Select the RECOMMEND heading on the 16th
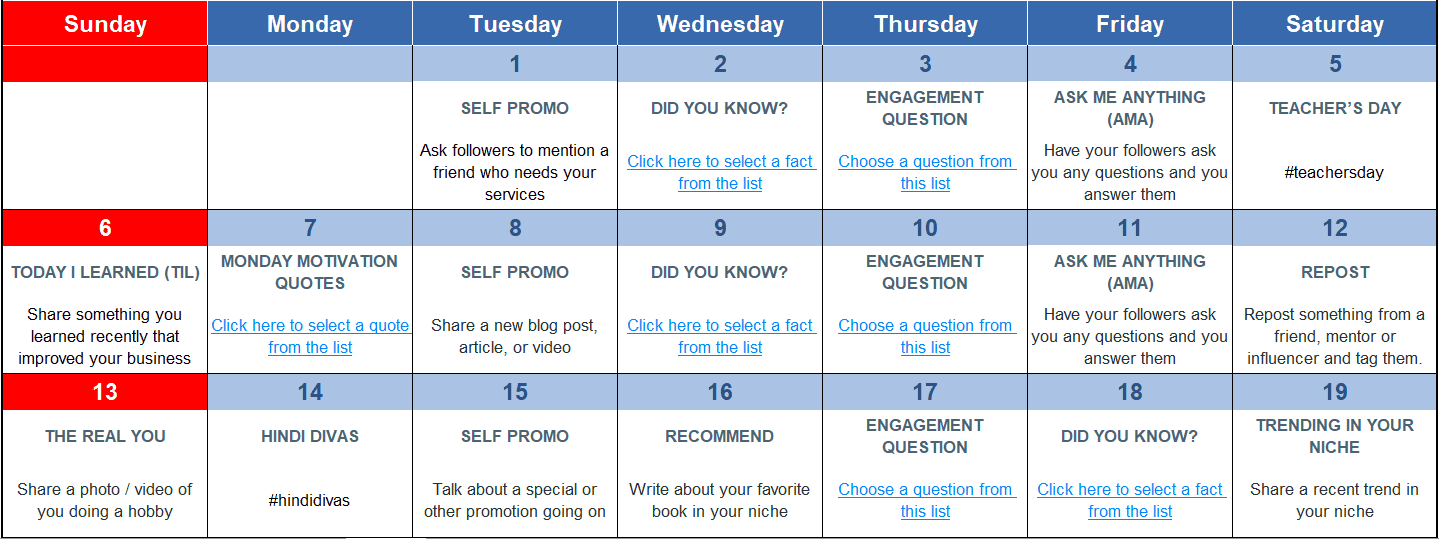This screenshot has height=539, width=1439. click(720, 436)
